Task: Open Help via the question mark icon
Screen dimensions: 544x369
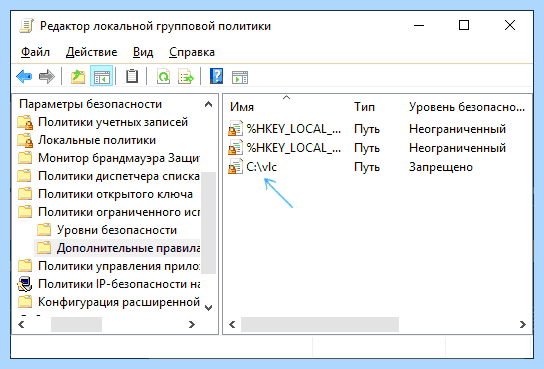Action: click(216, 76)
